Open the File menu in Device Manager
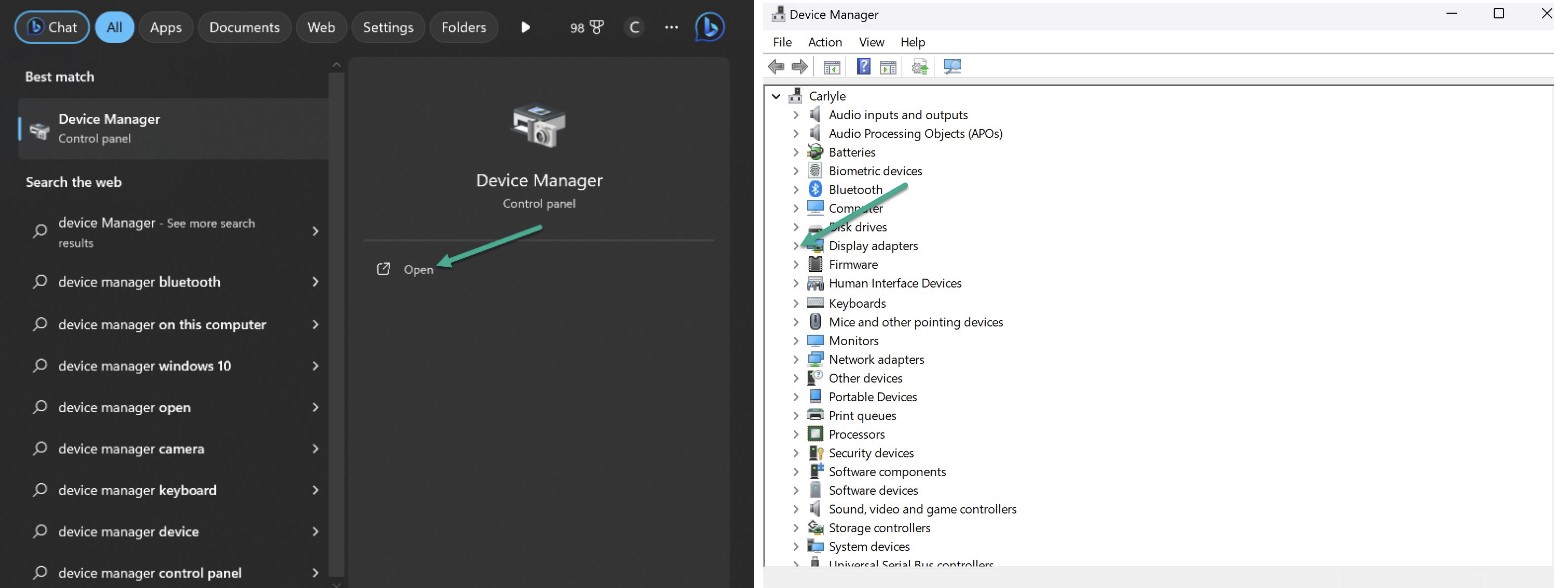This screenshot has width=1554, height=588. (x=783, y=42)
